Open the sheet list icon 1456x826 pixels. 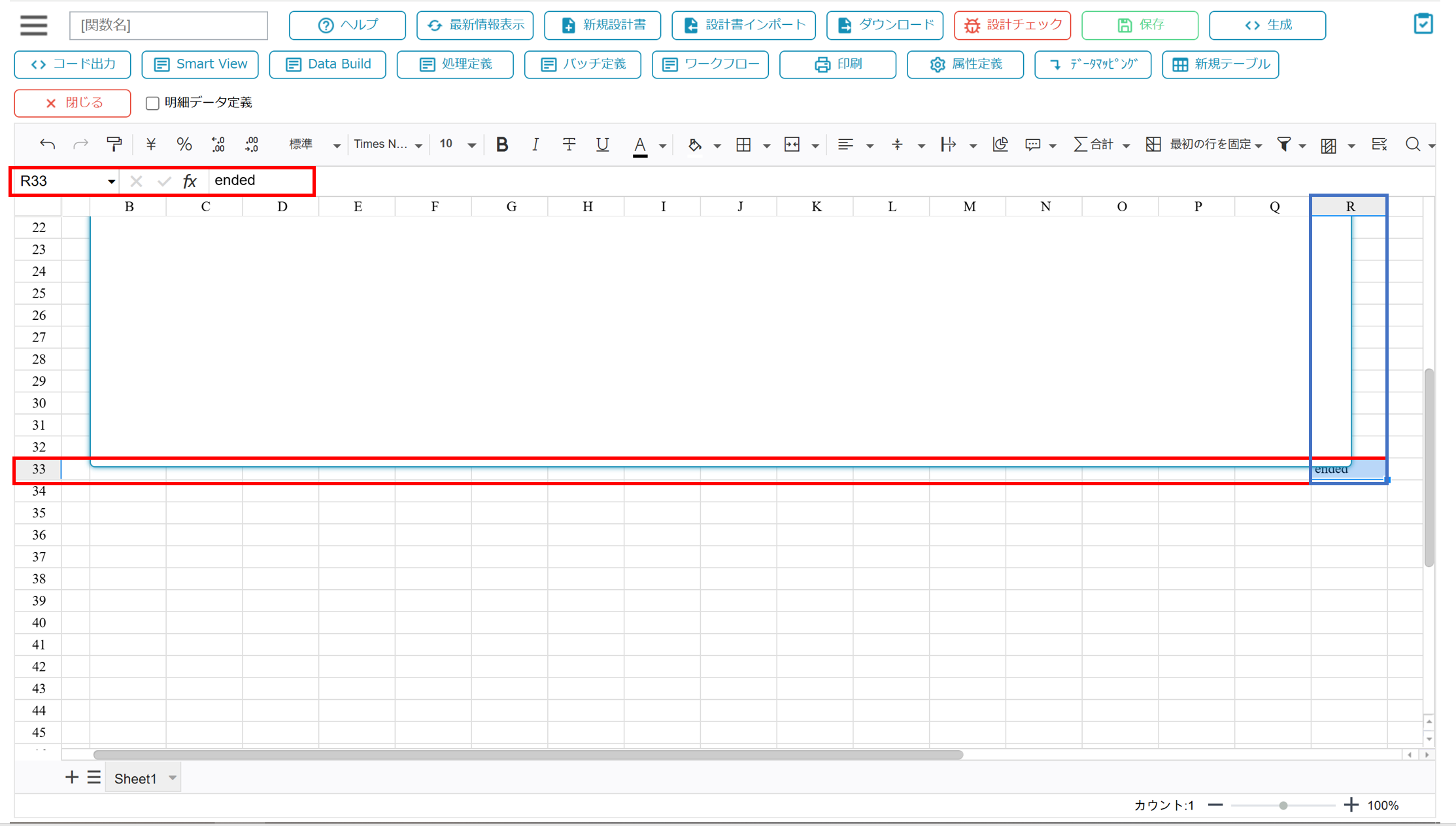tap(94, 777)
